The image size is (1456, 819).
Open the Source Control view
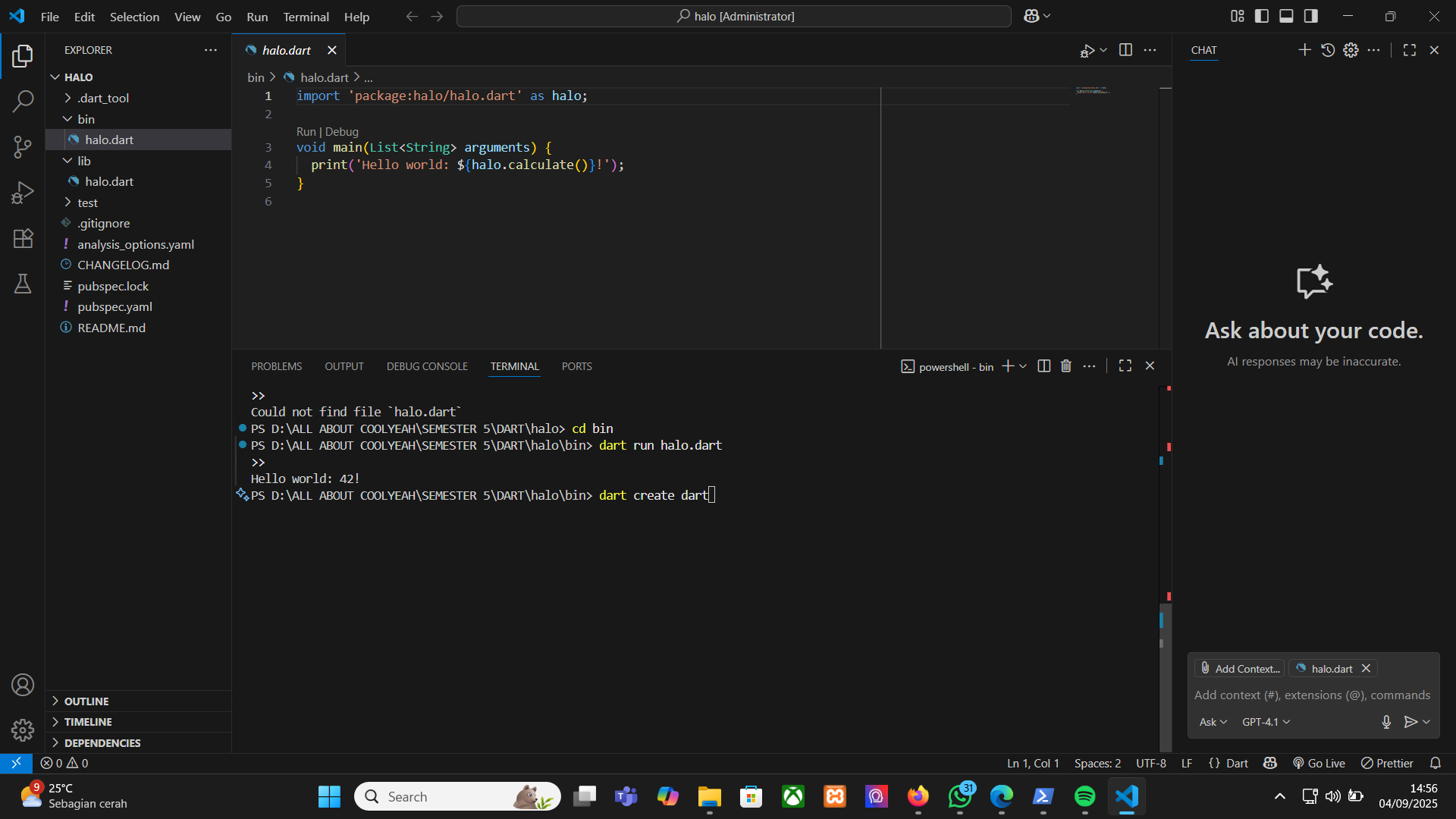23,146
